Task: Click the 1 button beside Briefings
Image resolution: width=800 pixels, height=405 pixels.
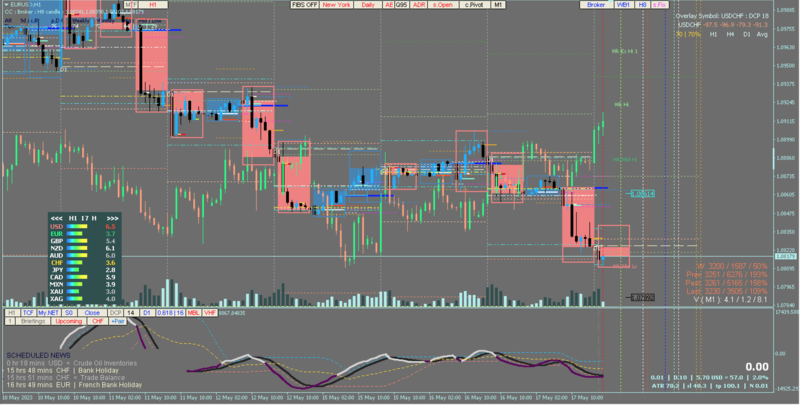Action: tap(10, 321)
